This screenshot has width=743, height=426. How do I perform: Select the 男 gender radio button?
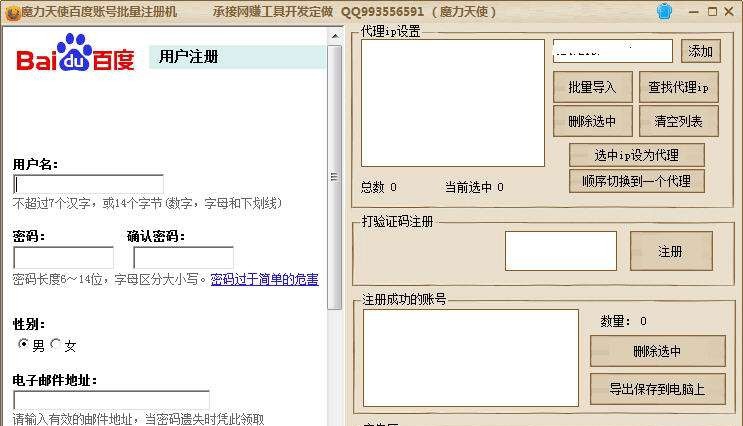(x=23, y=344)
